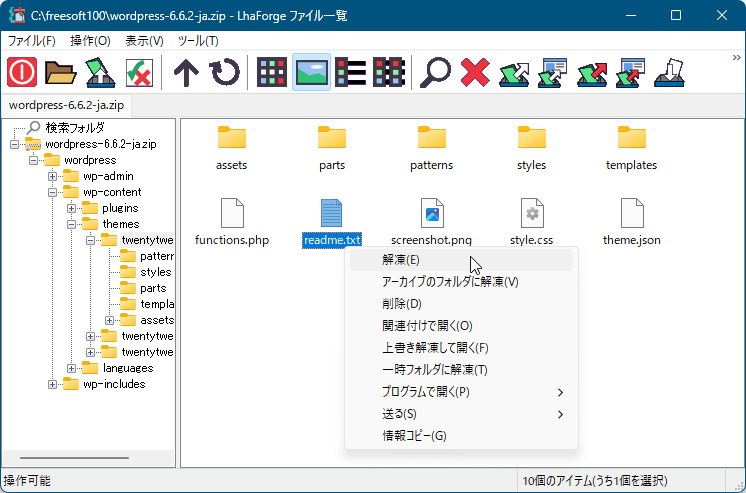Refresh the file list with circular arrow

click(x=225, y=72)
